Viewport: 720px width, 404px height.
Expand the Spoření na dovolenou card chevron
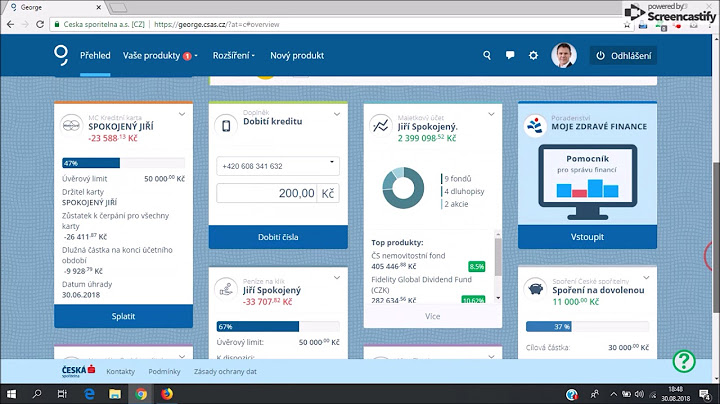(x=646, y=277)
